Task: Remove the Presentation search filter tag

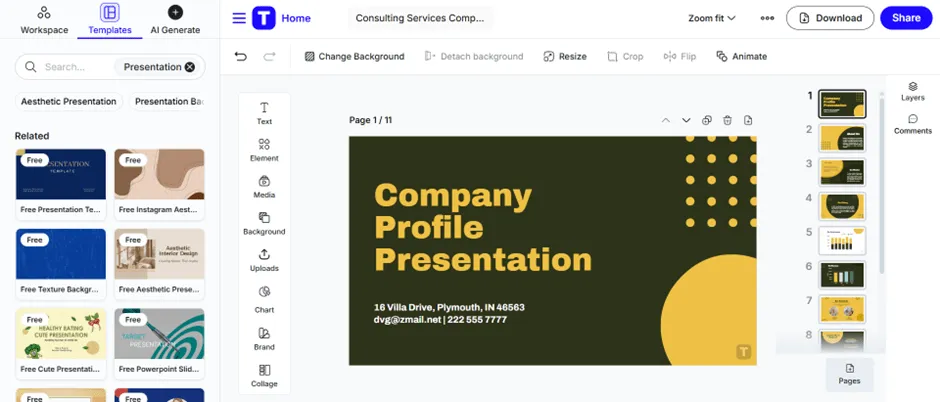Action: point(189,67)
